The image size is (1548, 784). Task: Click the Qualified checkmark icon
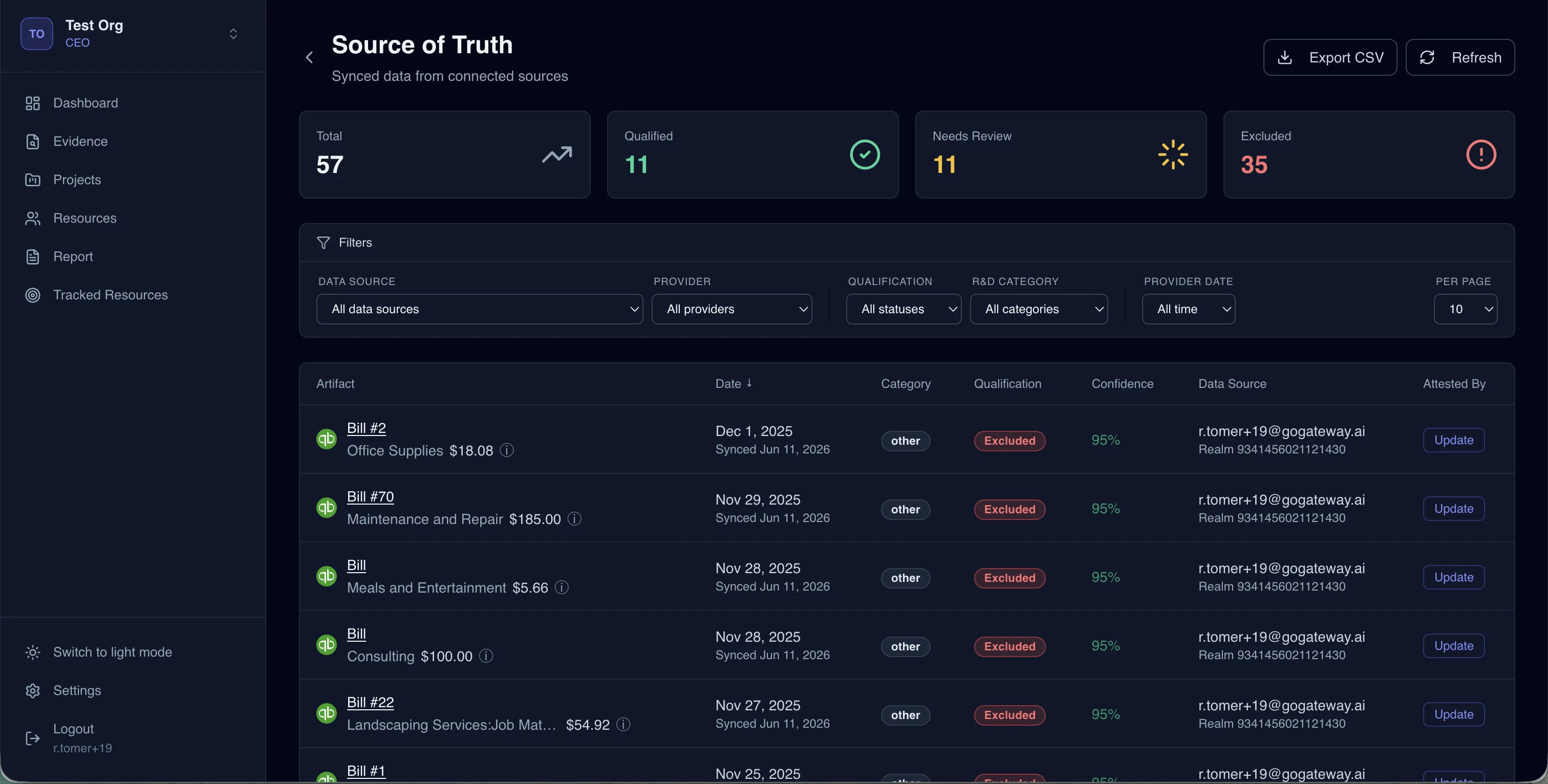[x=865, y=155]
